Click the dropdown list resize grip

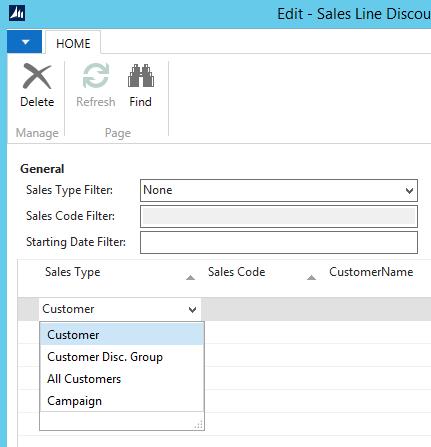[x=199, y=425]
